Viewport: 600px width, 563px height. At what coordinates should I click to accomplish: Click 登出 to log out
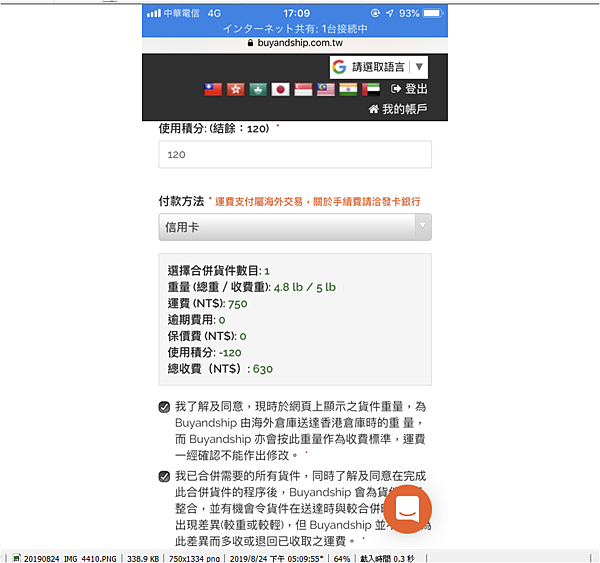[416, 89]
